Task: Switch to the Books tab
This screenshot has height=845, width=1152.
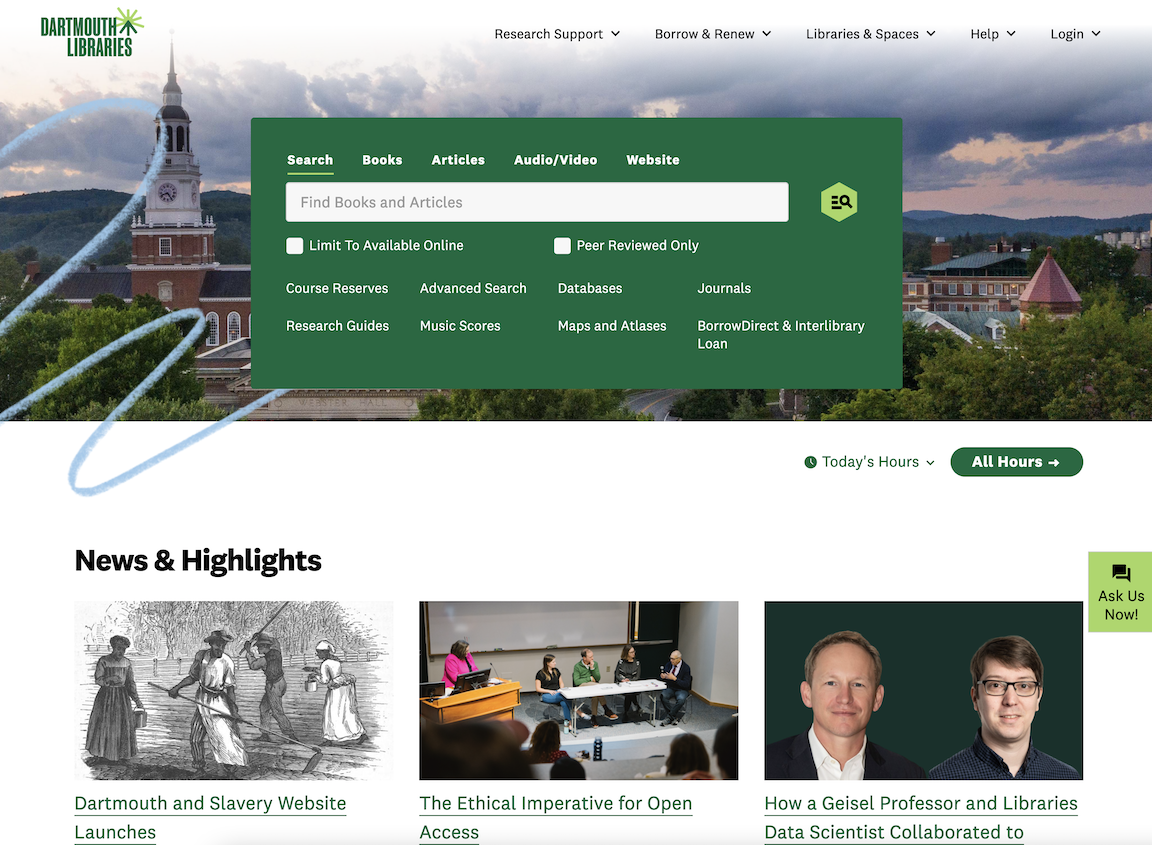Action: coord(382,160)
